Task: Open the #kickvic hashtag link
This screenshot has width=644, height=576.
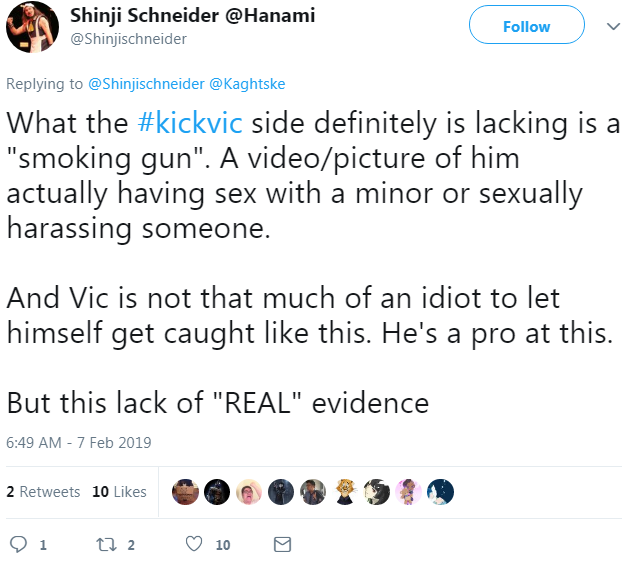Action: point(190,123)
